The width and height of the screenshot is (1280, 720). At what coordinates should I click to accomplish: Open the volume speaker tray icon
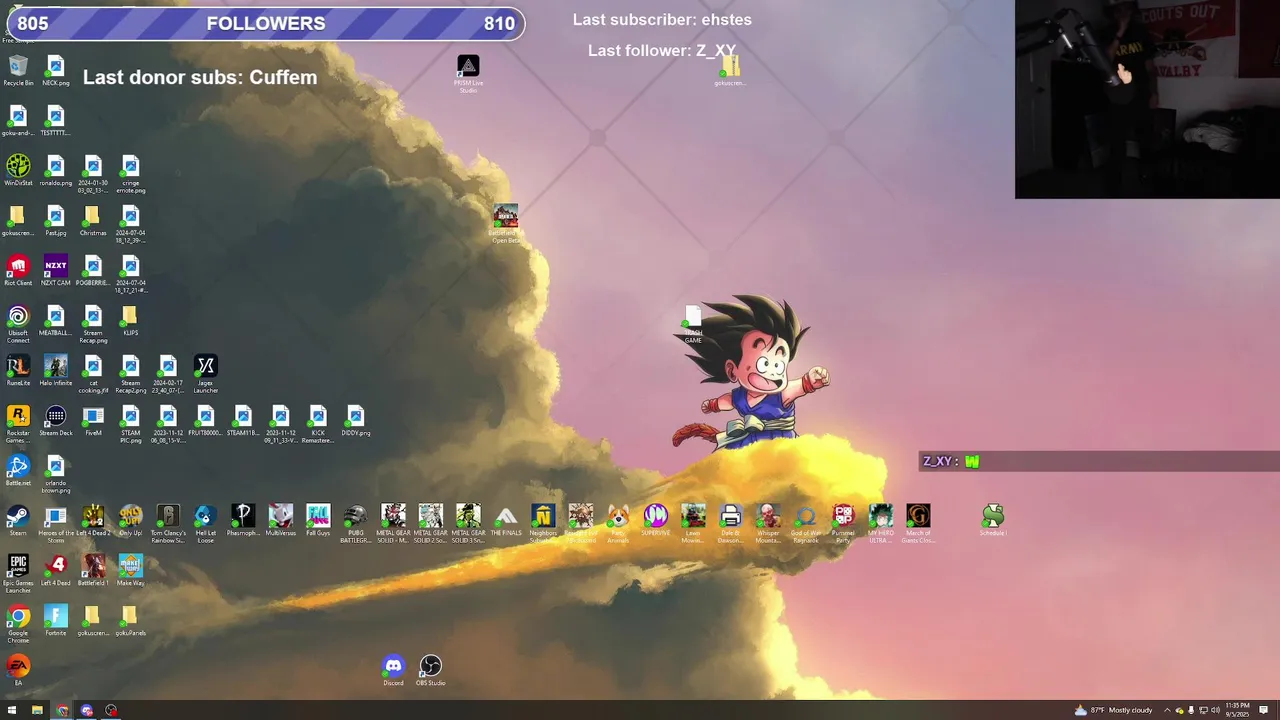tap(1215, 710)
